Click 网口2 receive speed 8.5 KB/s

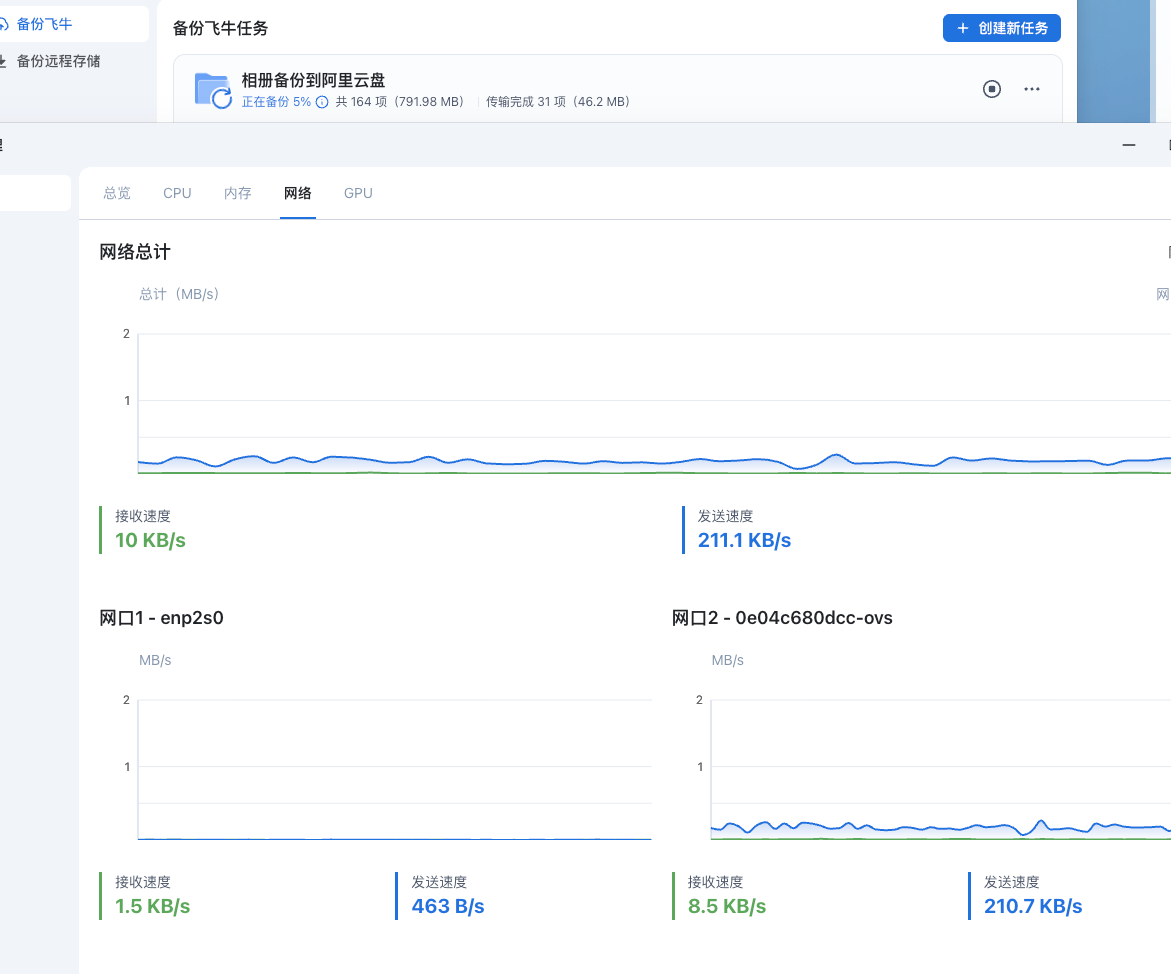pos(727,906)
